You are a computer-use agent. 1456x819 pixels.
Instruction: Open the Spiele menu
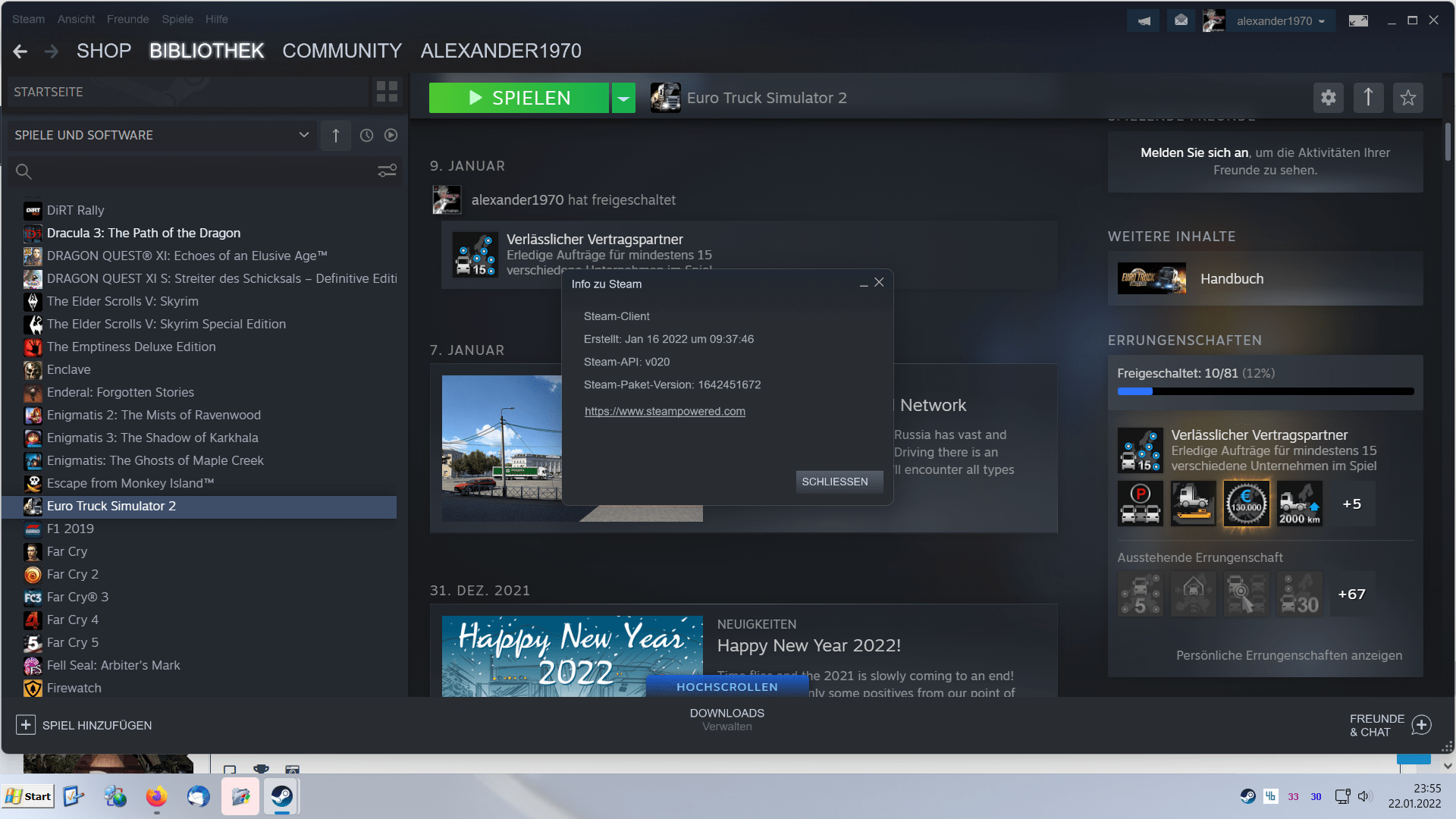[x=177, y=19]
